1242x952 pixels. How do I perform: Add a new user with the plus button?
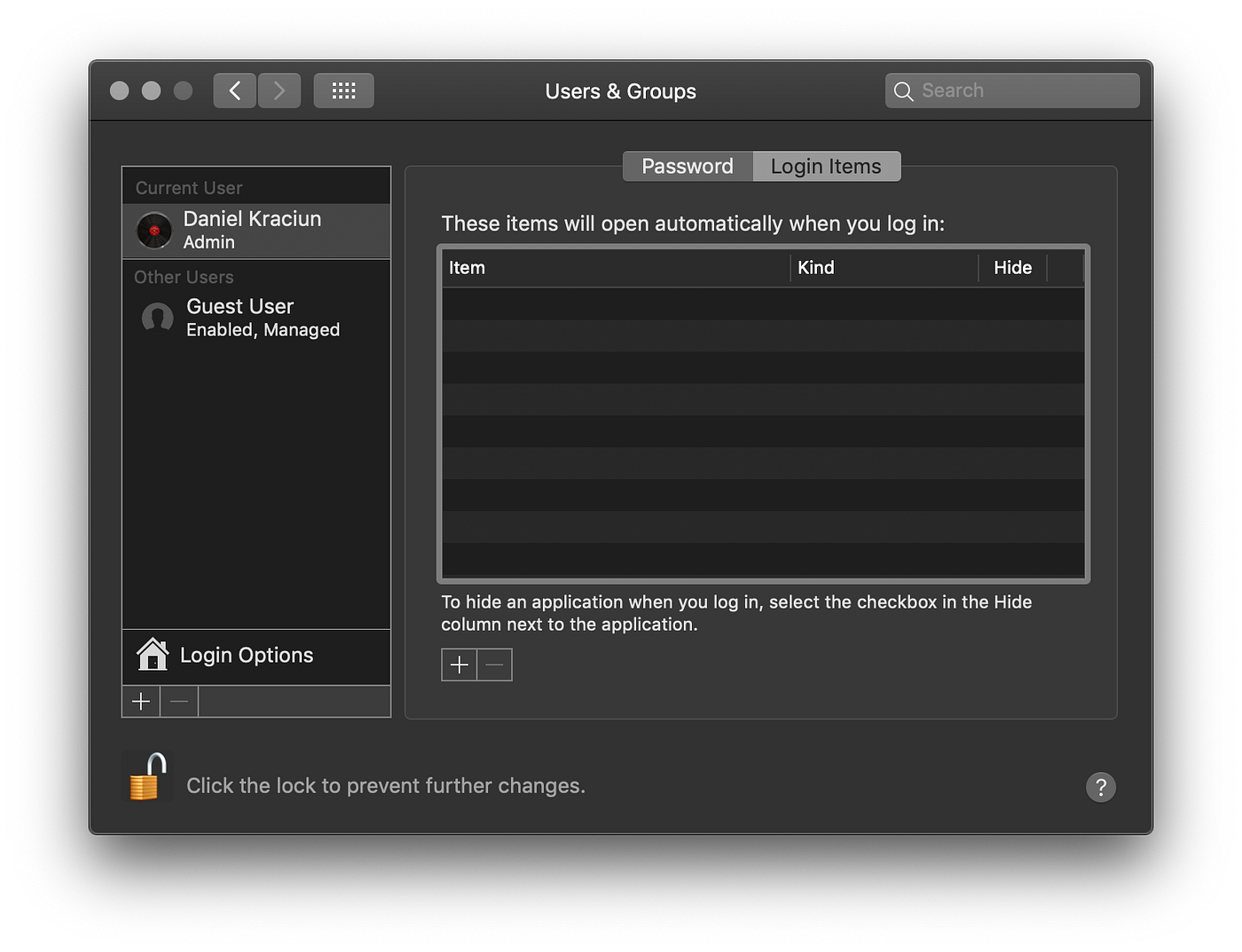(140, 701)
